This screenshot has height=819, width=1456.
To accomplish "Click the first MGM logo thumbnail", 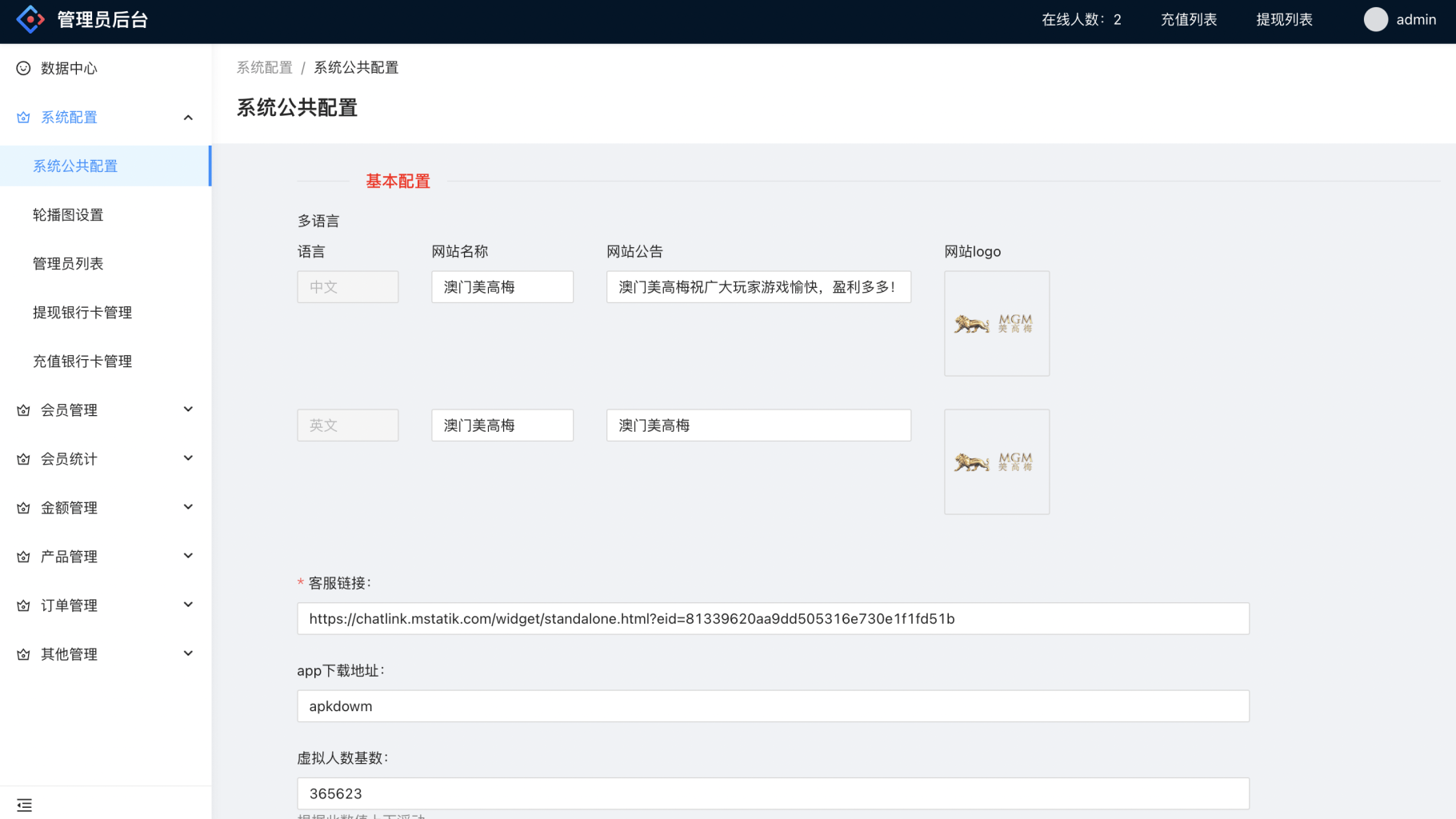I will (x=996, y=323).
